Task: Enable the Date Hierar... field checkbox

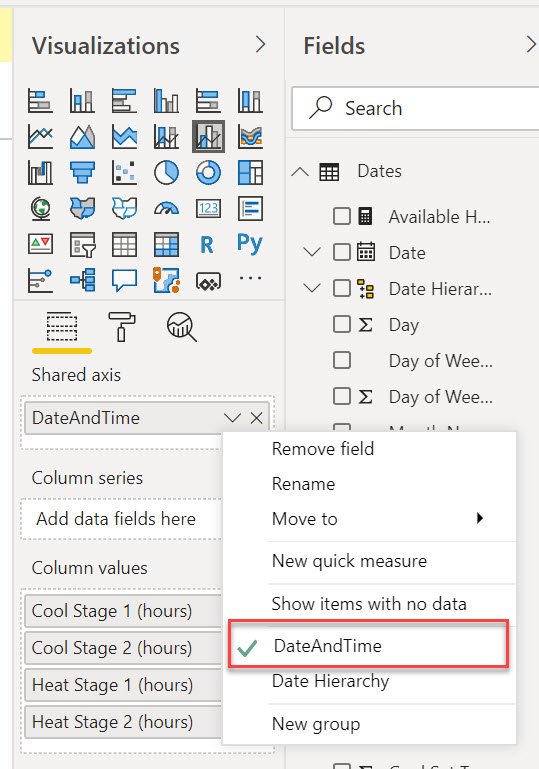Action: click(x=342, y=288)
